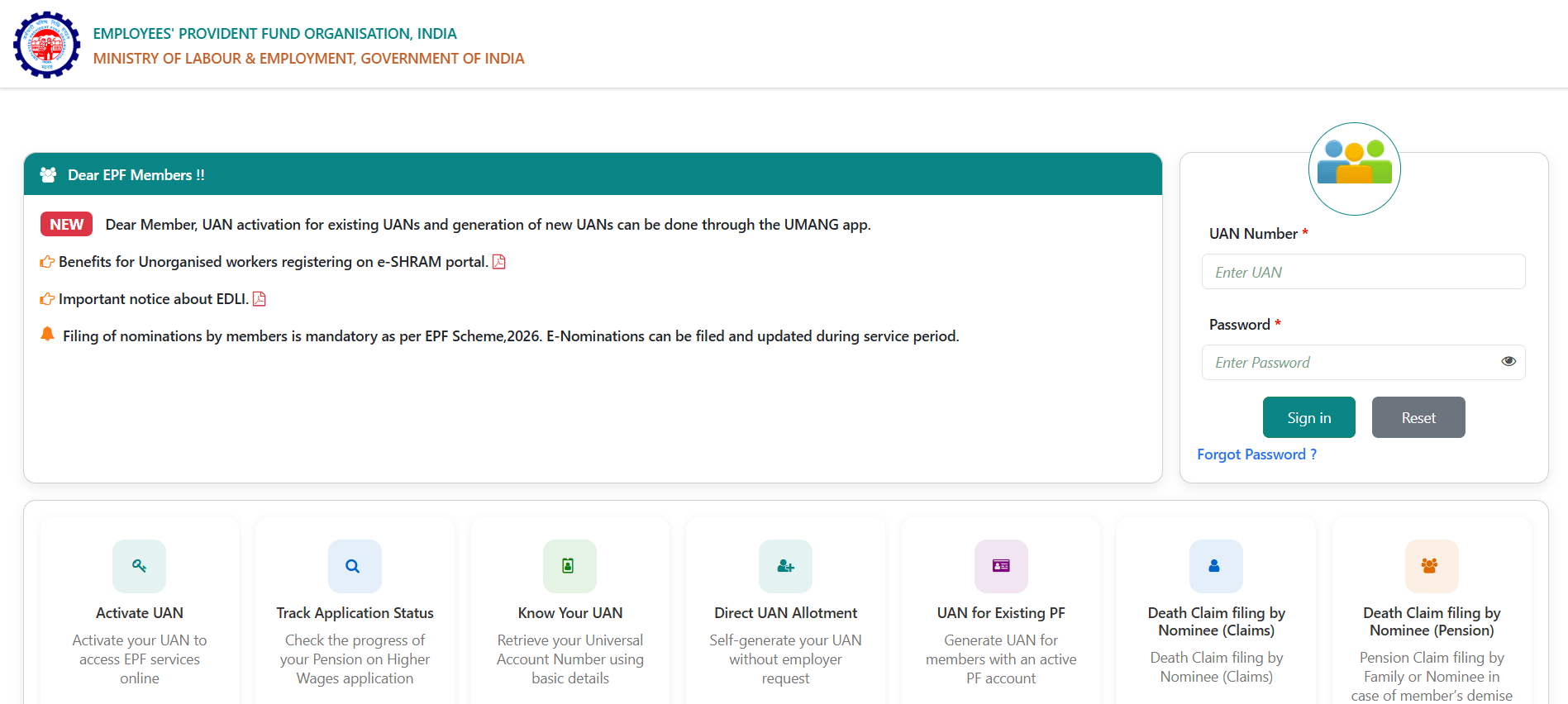Open Direct UAN Allotment card title
The image size is (1568, 704).
pos(785,613)
